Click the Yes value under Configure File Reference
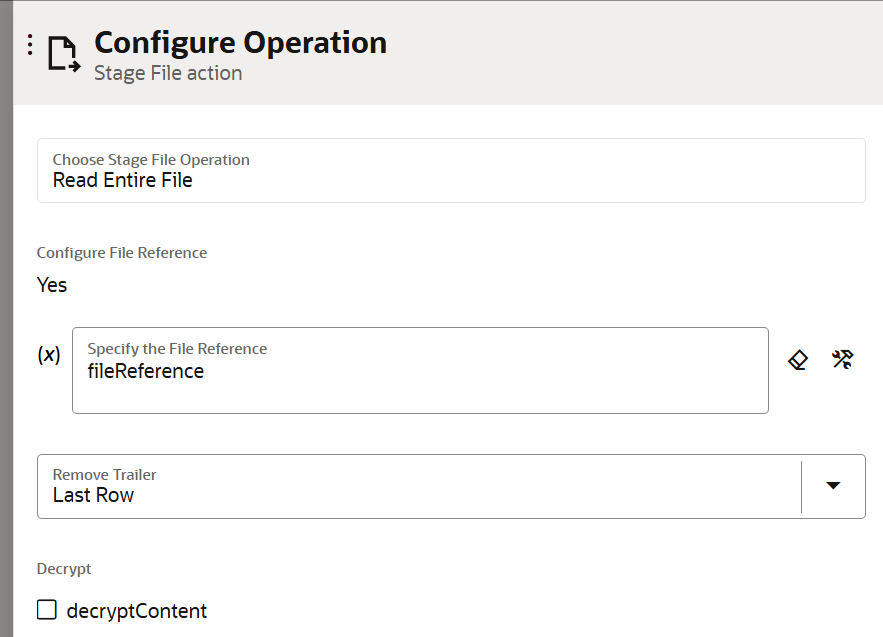This screenshot has height=637, width=883. (x=52, y=285)
